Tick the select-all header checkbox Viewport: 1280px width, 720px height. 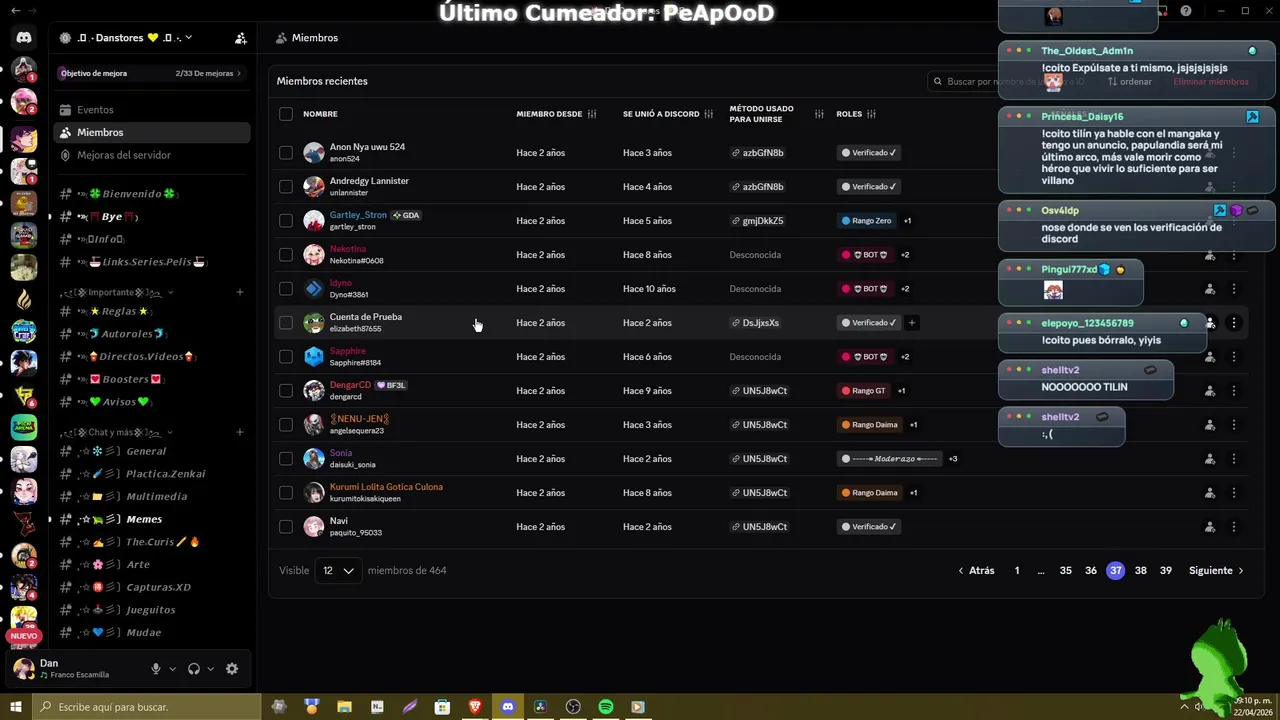(x=286, y=114)
